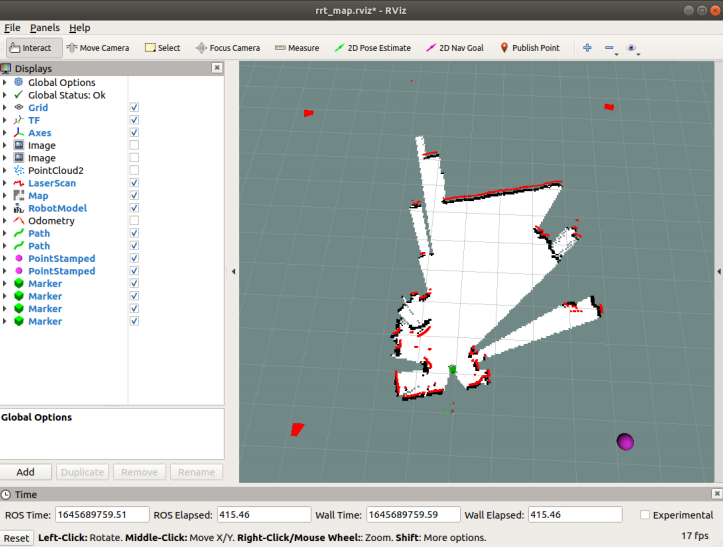The image size is (723, 547).
Task: Pick the Measure tool
Action: (x=297, y=47)
